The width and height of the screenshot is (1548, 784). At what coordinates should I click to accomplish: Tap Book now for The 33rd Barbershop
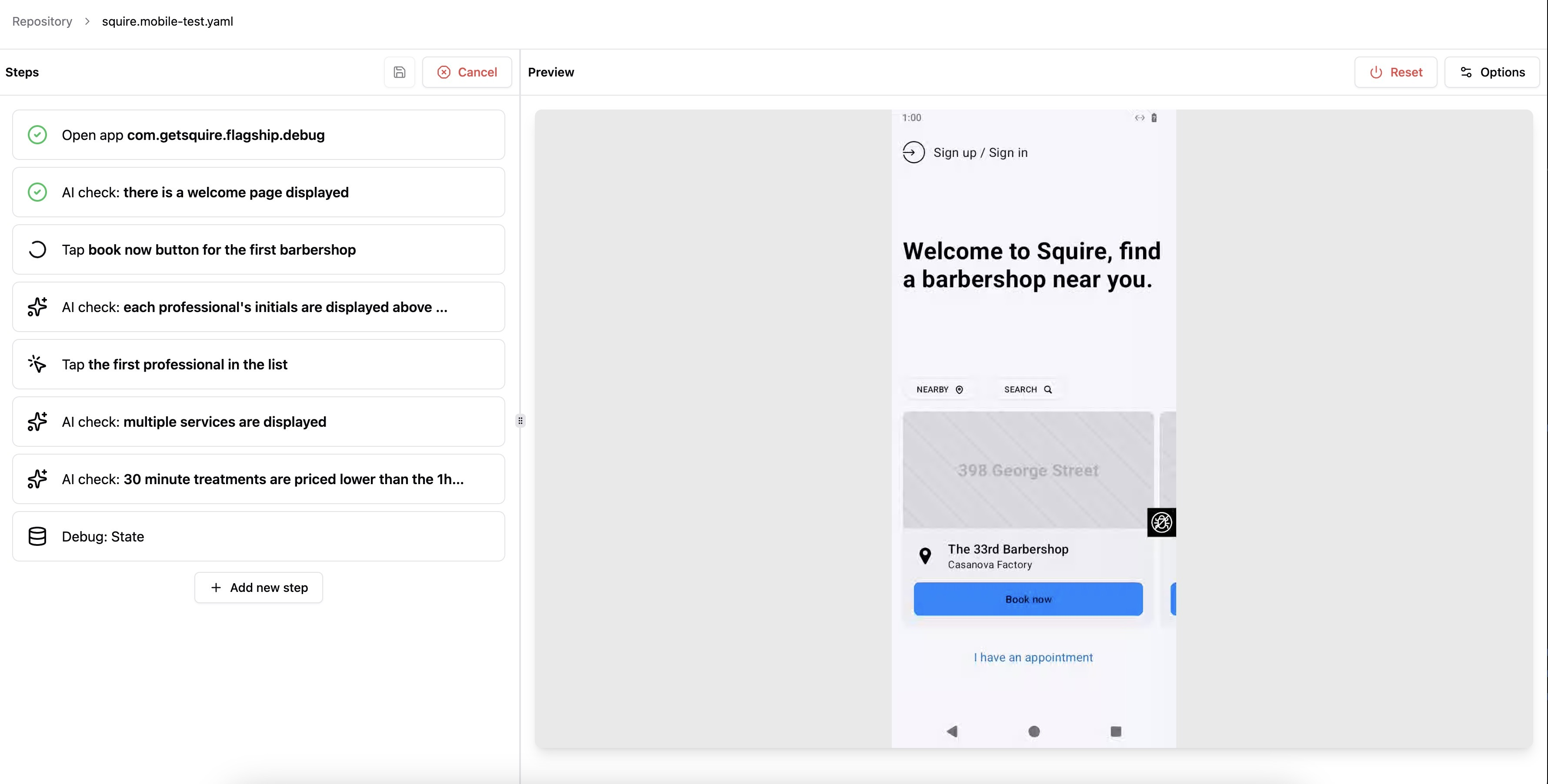[x=1028, y=599]
